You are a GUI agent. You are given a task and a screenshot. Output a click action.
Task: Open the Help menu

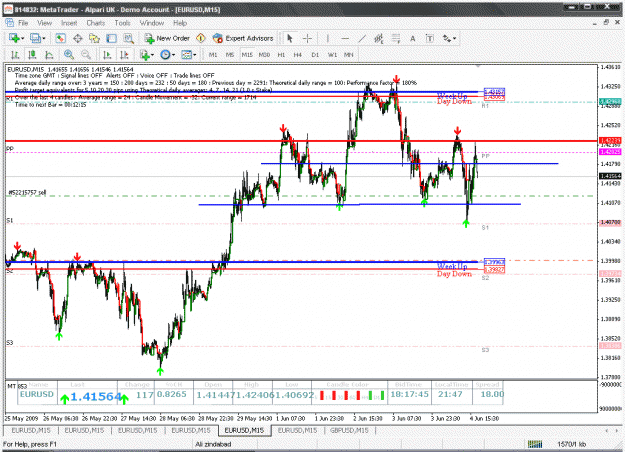(180, 23)
